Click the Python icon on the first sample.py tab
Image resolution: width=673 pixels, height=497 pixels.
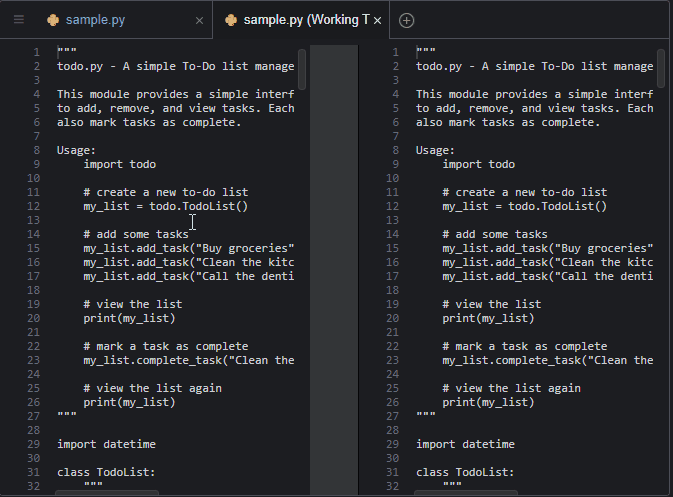53,20
